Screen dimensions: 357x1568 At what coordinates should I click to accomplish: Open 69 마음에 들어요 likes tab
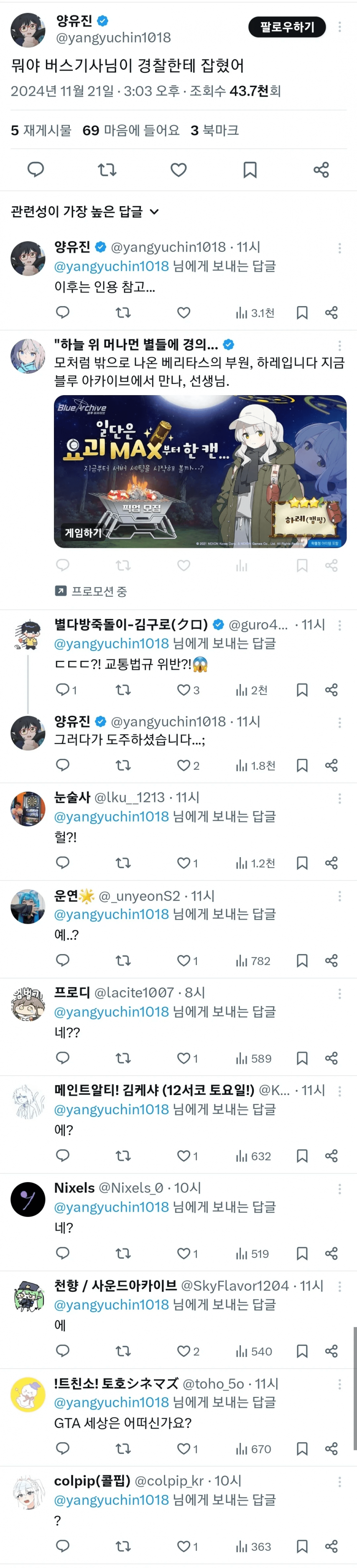131,130
